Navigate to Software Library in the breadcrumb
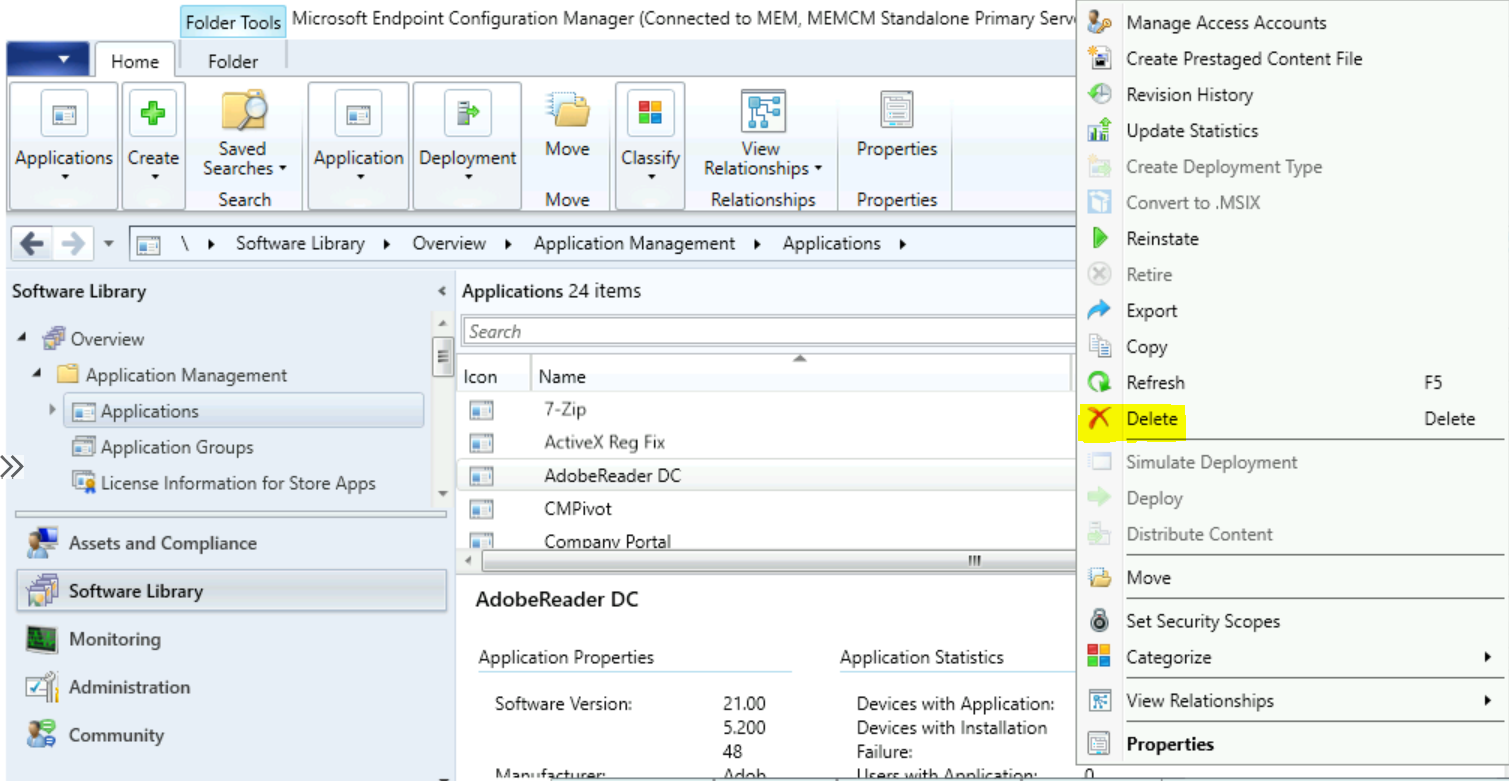The width and height of the screenshot is (1509, 781). point(299,243)
